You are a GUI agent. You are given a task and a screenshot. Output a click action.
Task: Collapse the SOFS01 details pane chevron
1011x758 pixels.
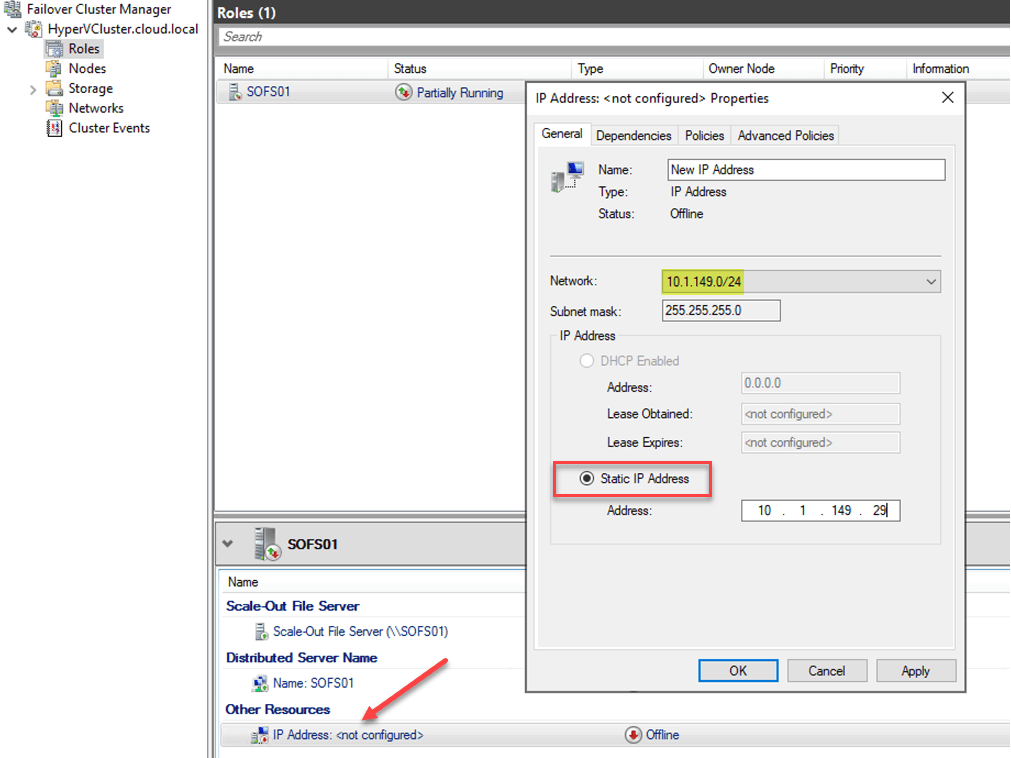pos(228,544)
